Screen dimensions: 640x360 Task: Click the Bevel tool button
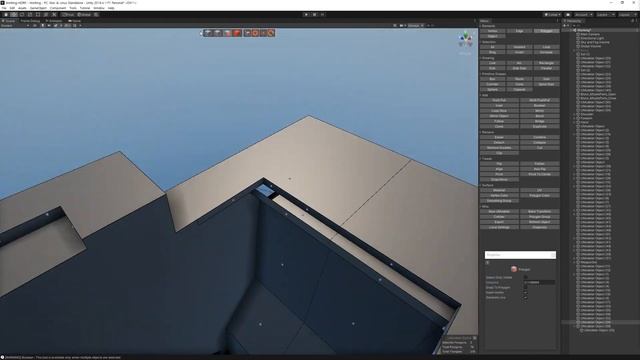pyautogui.click(x=540, y=116)
